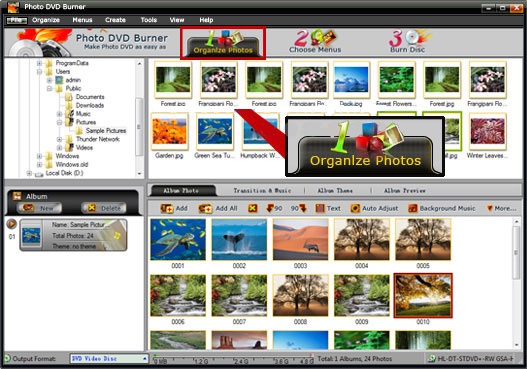Rotate photo 90 degrees counterclockwise
This screenshot has width=527, height=369.
click(x=274, y=208)
